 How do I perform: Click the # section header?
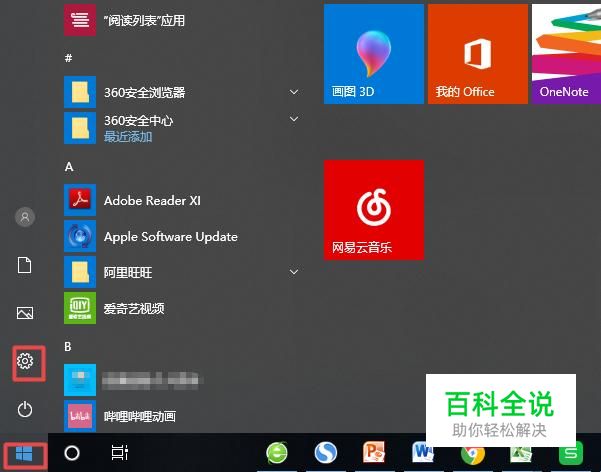pos(68,58)
